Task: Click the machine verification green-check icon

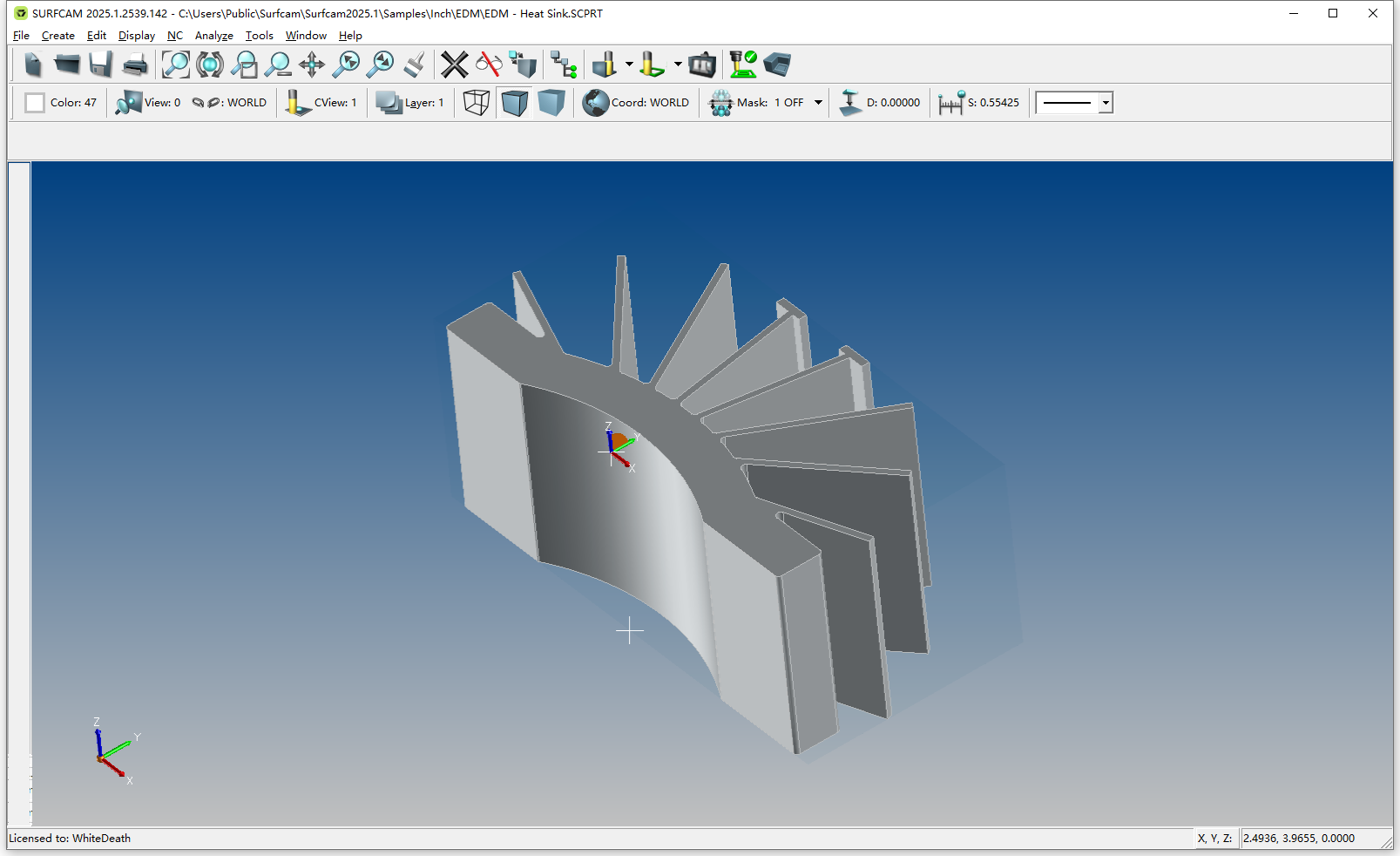Action: click(742, 65)
